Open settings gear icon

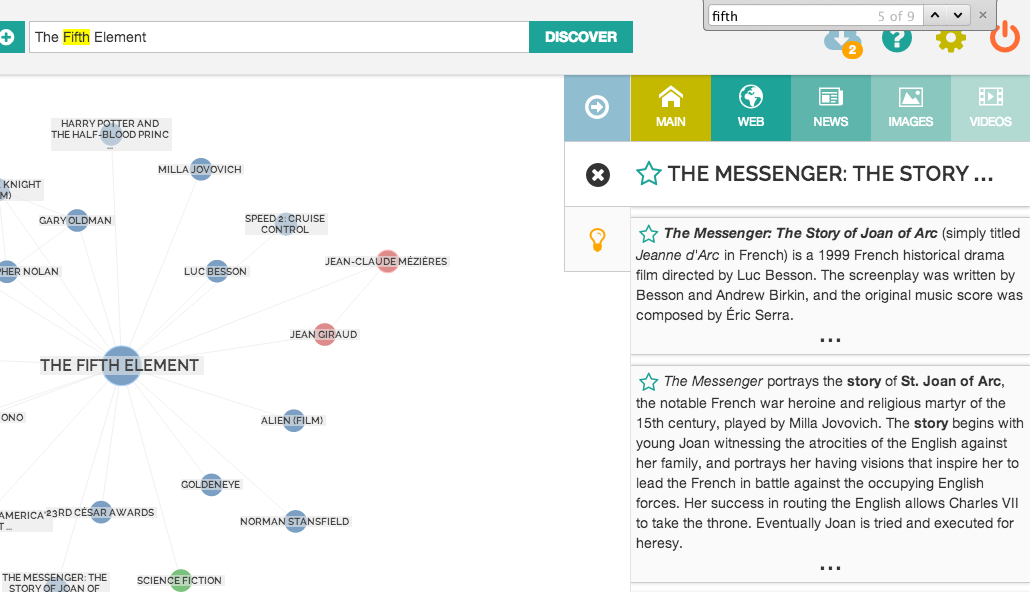coord(950,39)
